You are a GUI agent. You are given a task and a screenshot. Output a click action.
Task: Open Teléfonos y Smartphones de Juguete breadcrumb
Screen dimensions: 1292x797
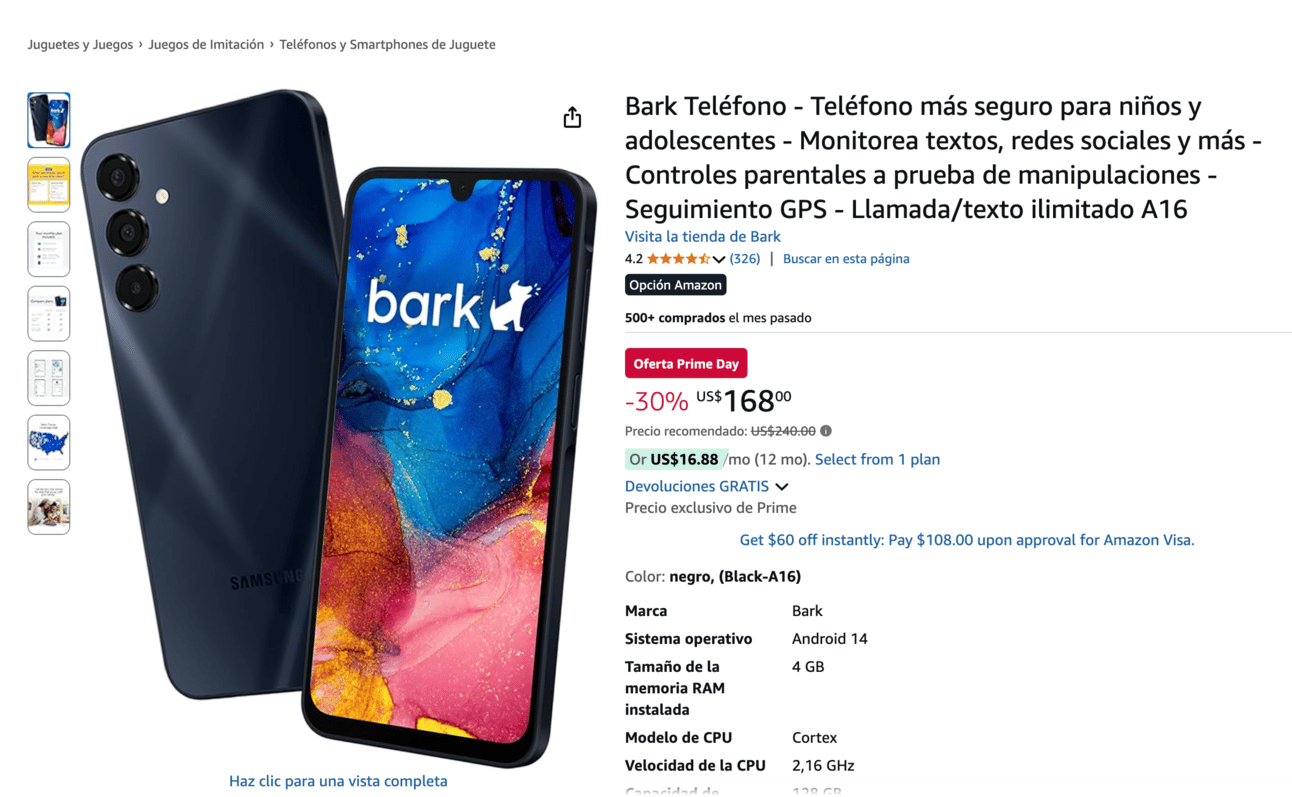(x=387, y=44)
